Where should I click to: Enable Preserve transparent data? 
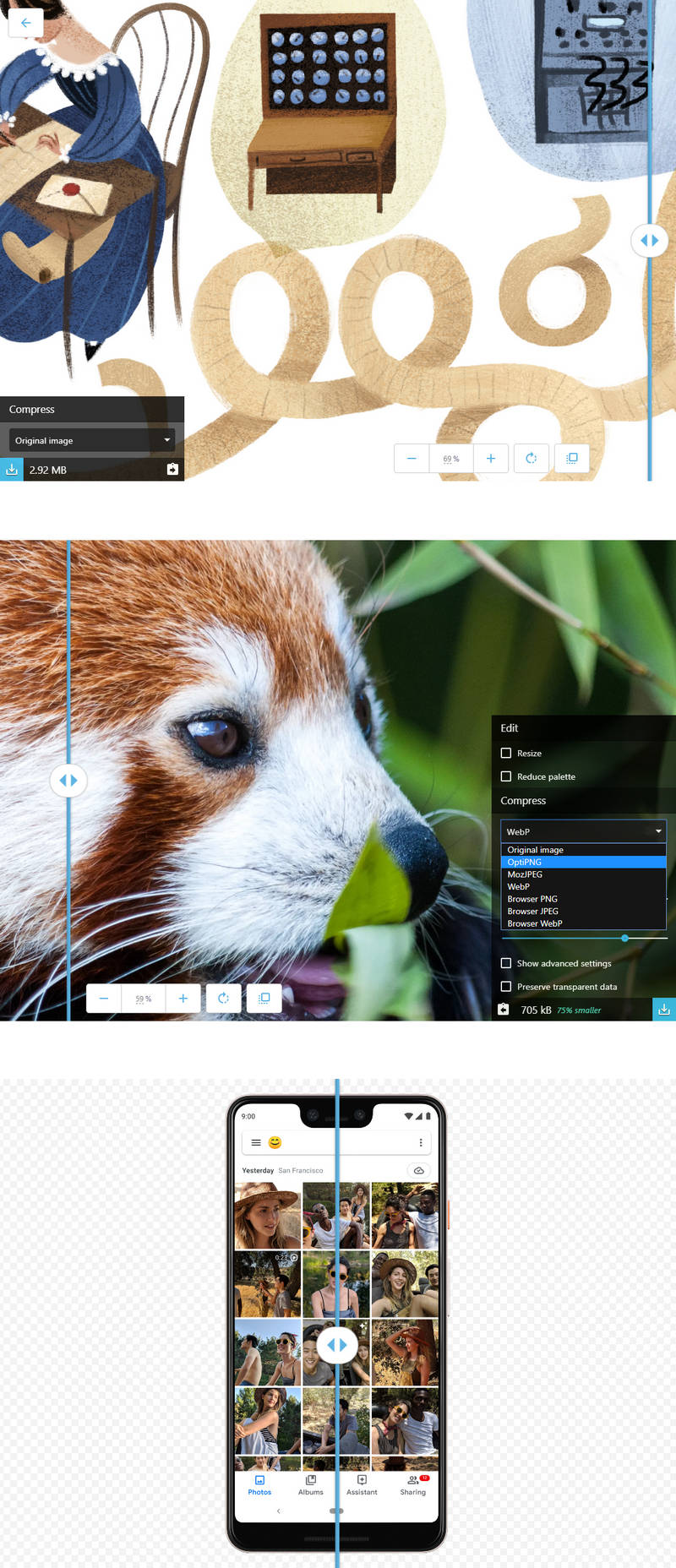506,987
